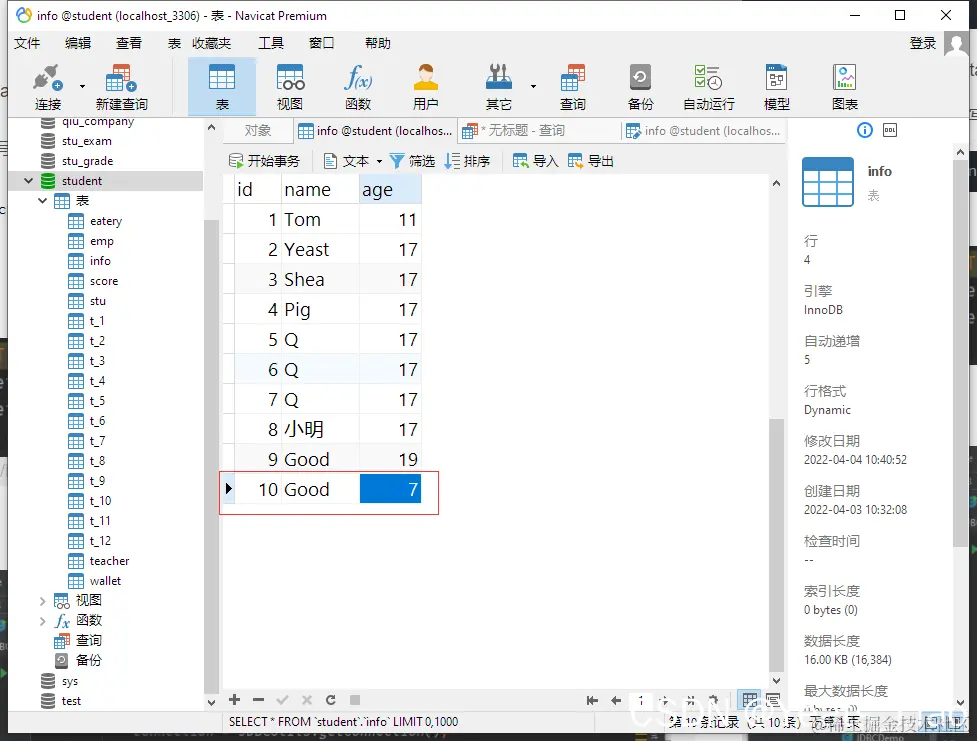Open the 工具 menu

pyautogui.click(x=271, y=43)
